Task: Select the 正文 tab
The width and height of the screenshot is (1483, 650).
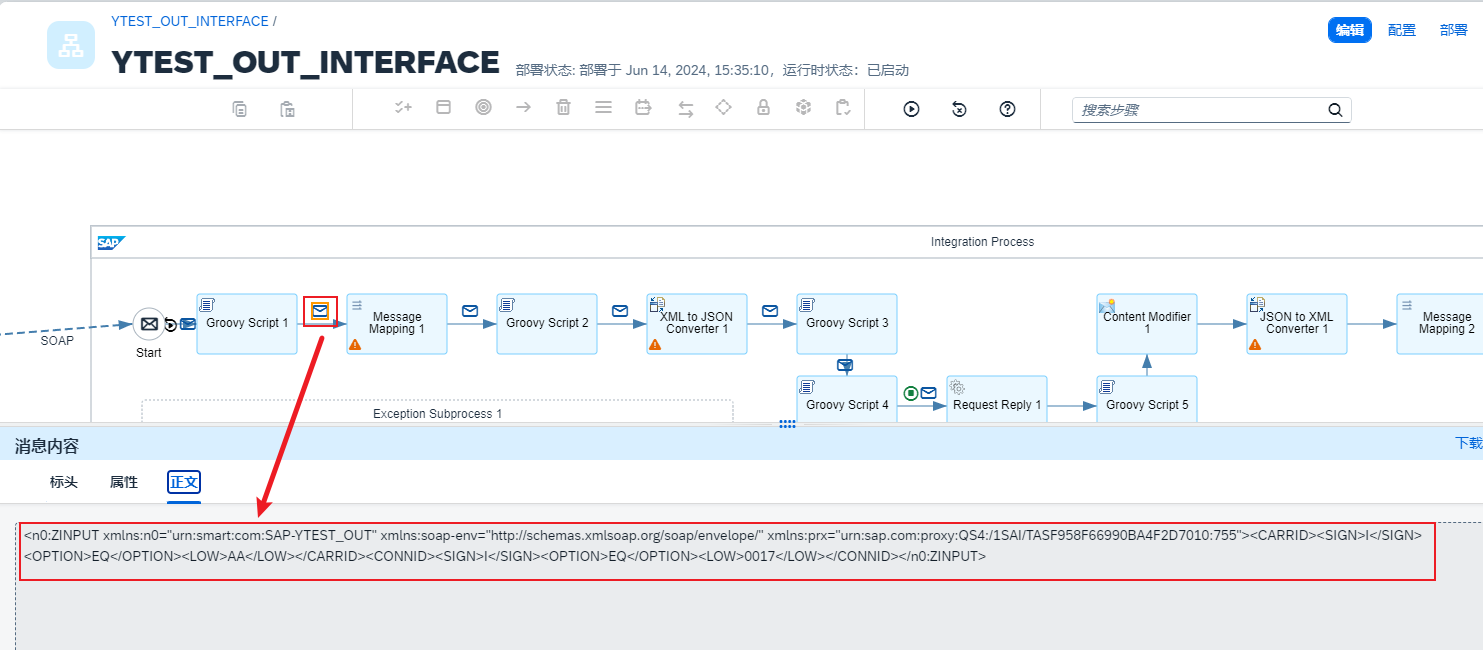Action: tap(184, 482)
